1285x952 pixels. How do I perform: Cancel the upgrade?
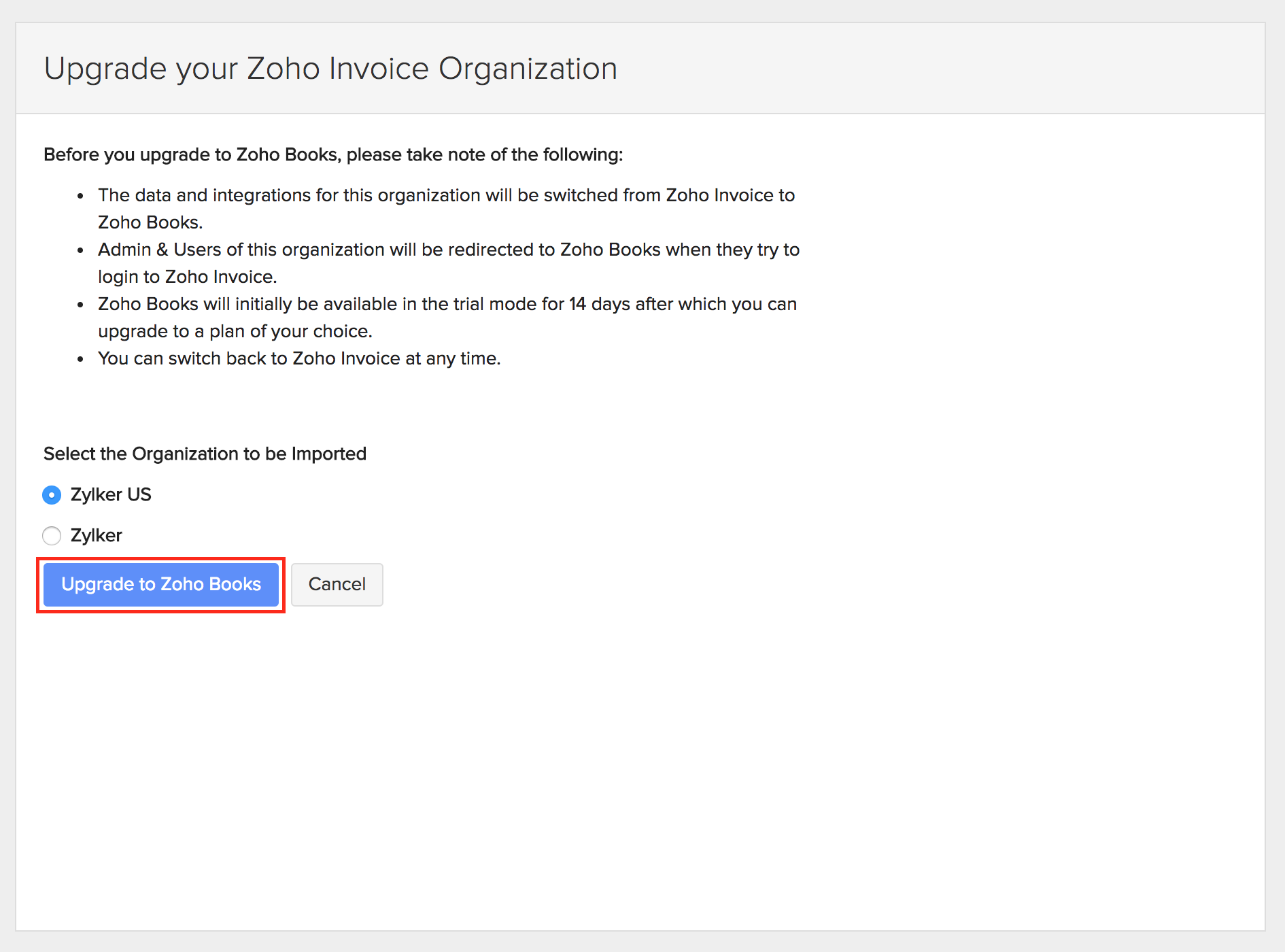(337, 585)
